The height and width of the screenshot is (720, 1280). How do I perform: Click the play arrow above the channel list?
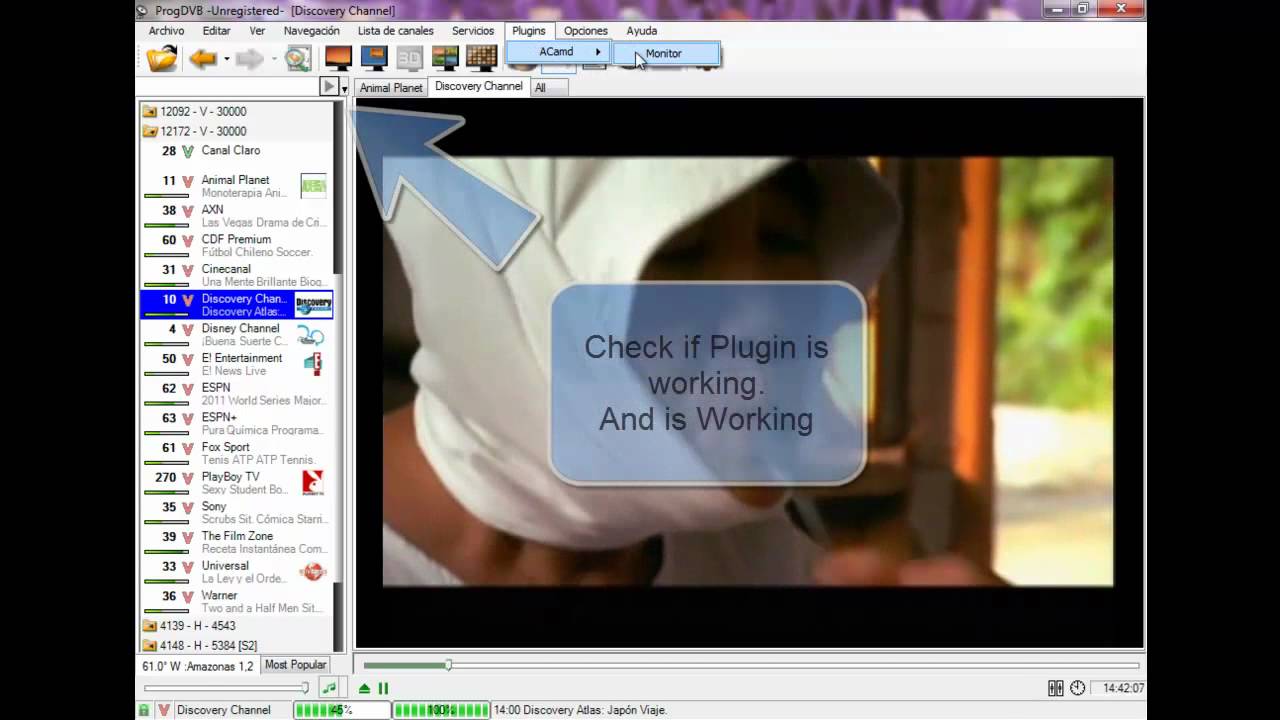tap(328, 87)
